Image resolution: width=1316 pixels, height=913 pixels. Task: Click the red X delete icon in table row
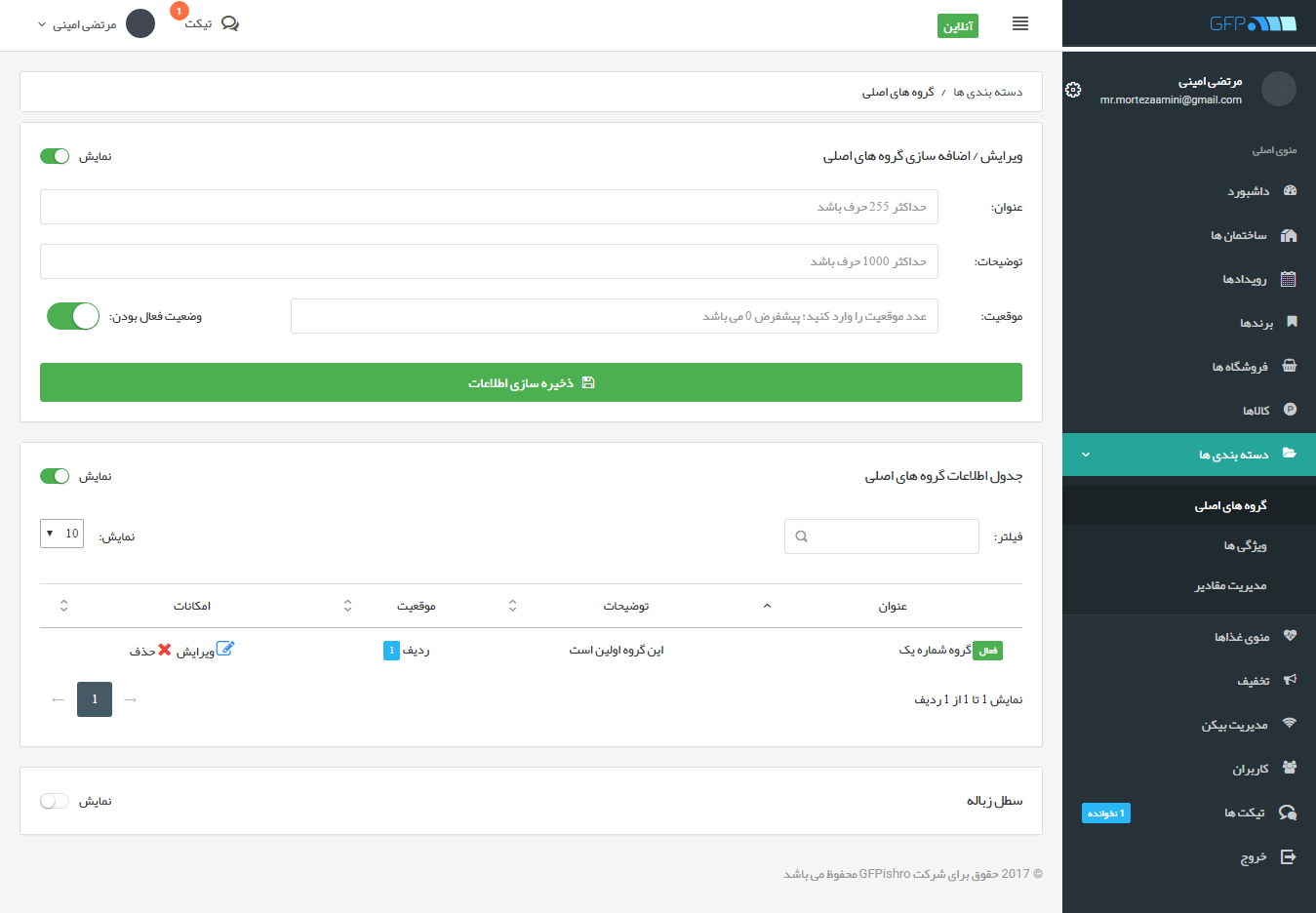pyautogui.click(x=165, y=650)
